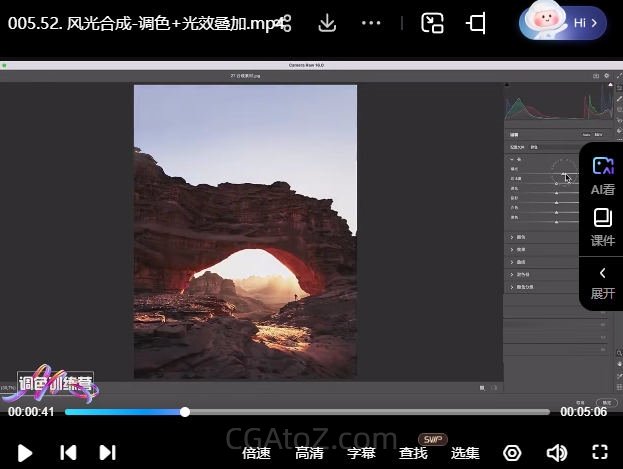Expand the side panel with 展开 chevron

pos(602,282)
